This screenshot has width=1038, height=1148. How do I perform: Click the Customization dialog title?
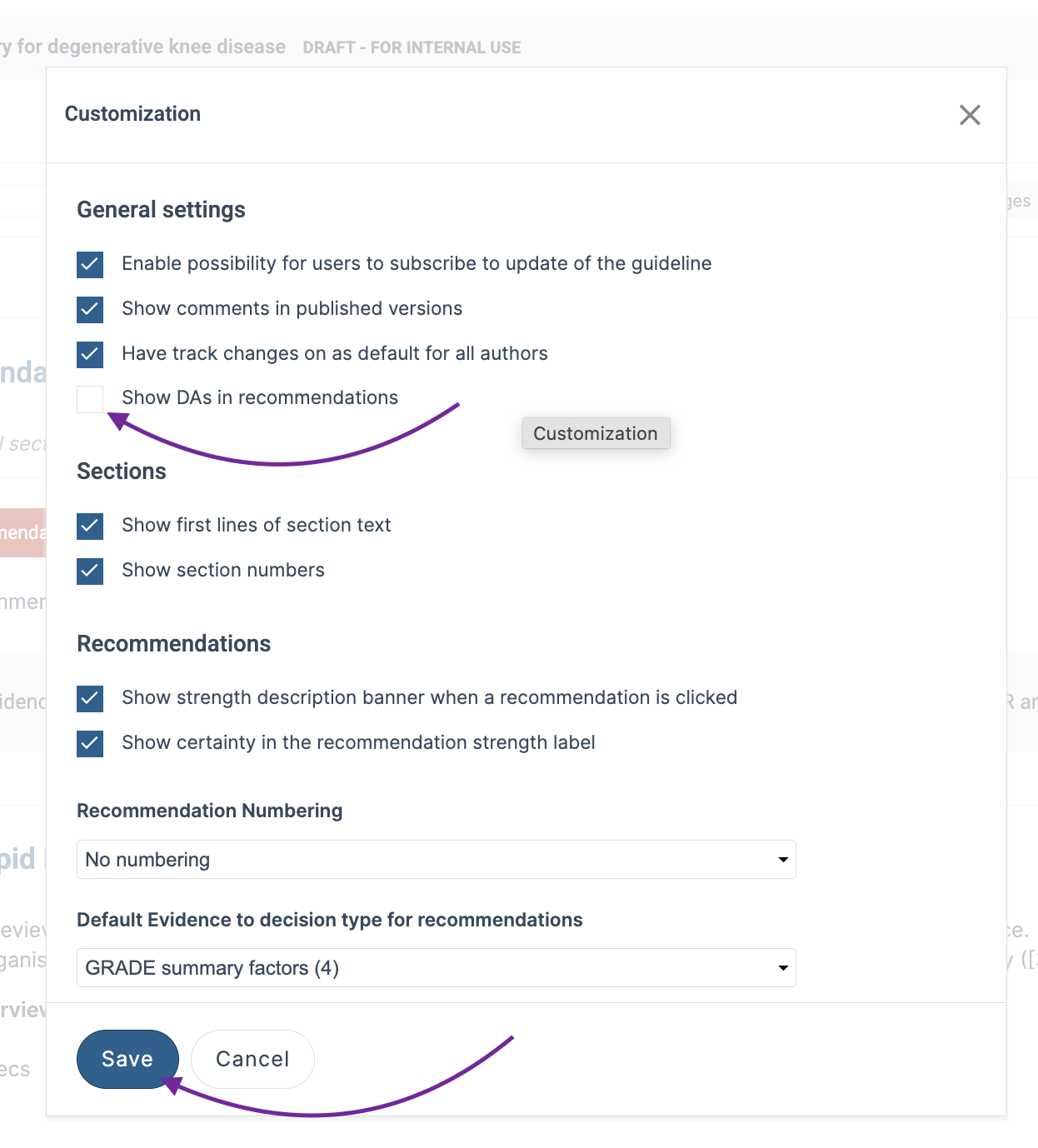(x=132, y=114)
